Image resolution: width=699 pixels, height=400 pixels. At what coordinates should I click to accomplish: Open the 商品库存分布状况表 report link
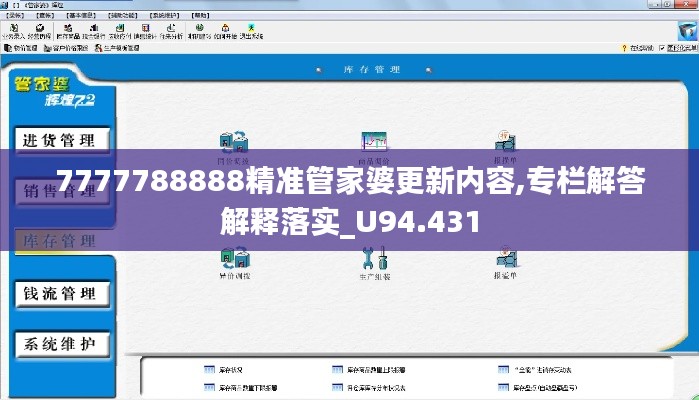(369, 388)
